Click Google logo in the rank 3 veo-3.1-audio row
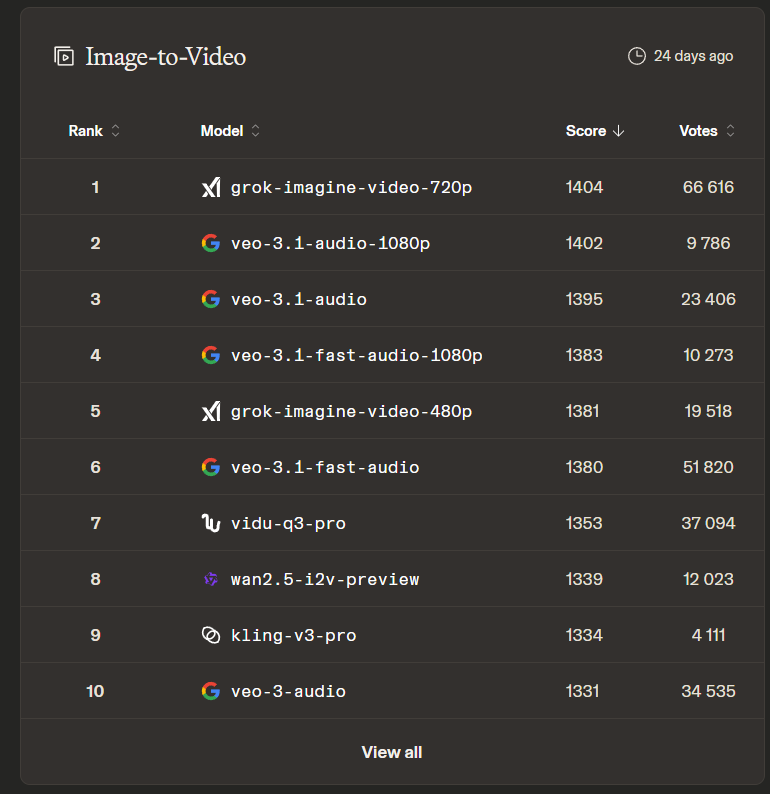This screenshot has width=770, height=794. pyautogui.click(x=211, y=299)
